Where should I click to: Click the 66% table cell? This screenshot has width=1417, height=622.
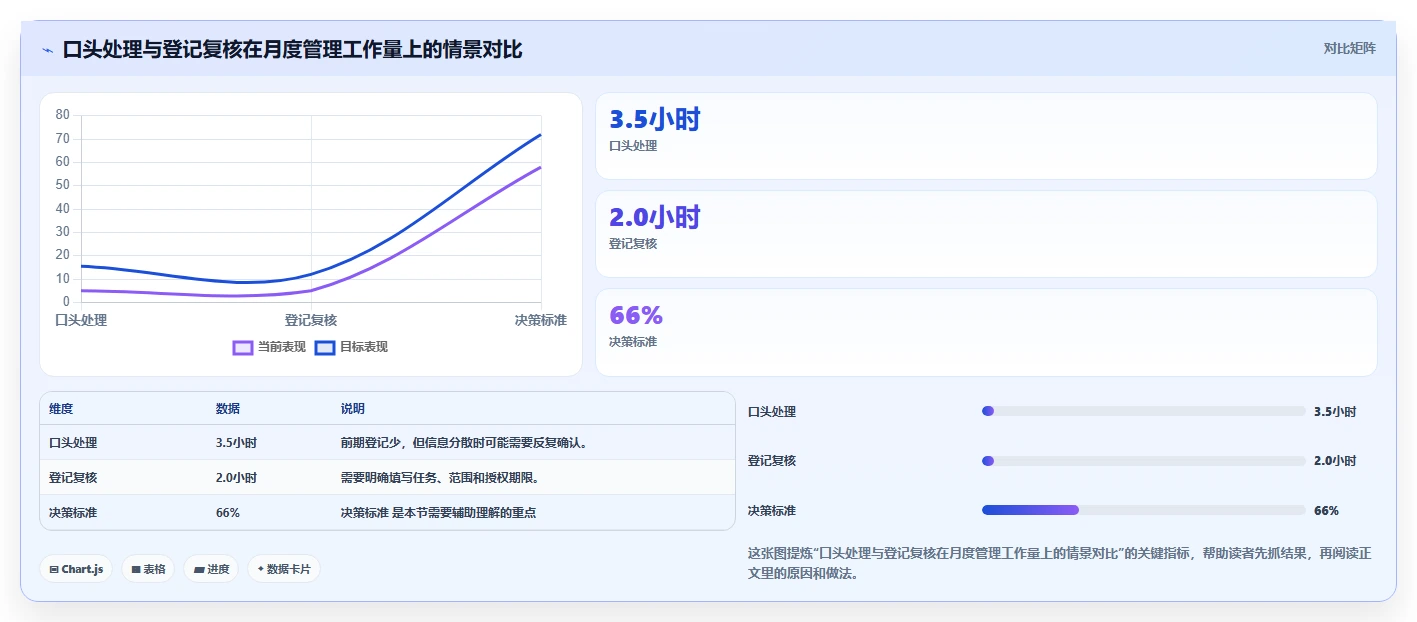[x=228, y=513]
